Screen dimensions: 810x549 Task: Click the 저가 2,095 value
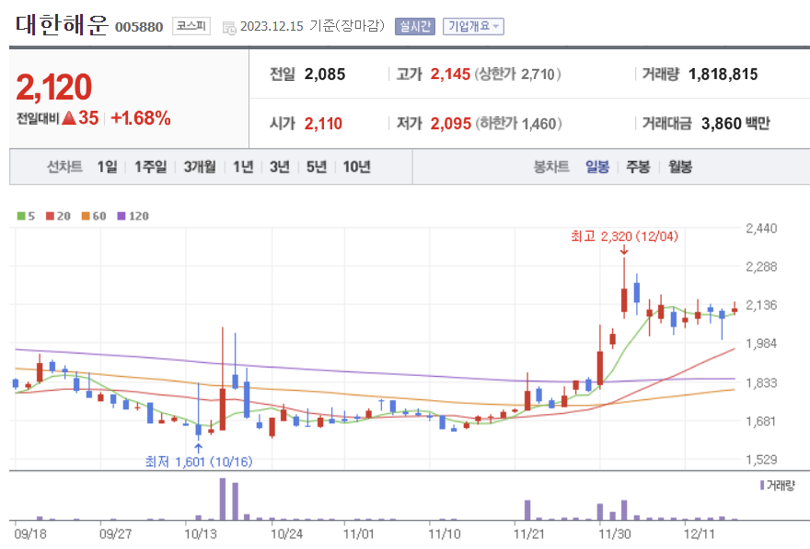click(451, 124)
